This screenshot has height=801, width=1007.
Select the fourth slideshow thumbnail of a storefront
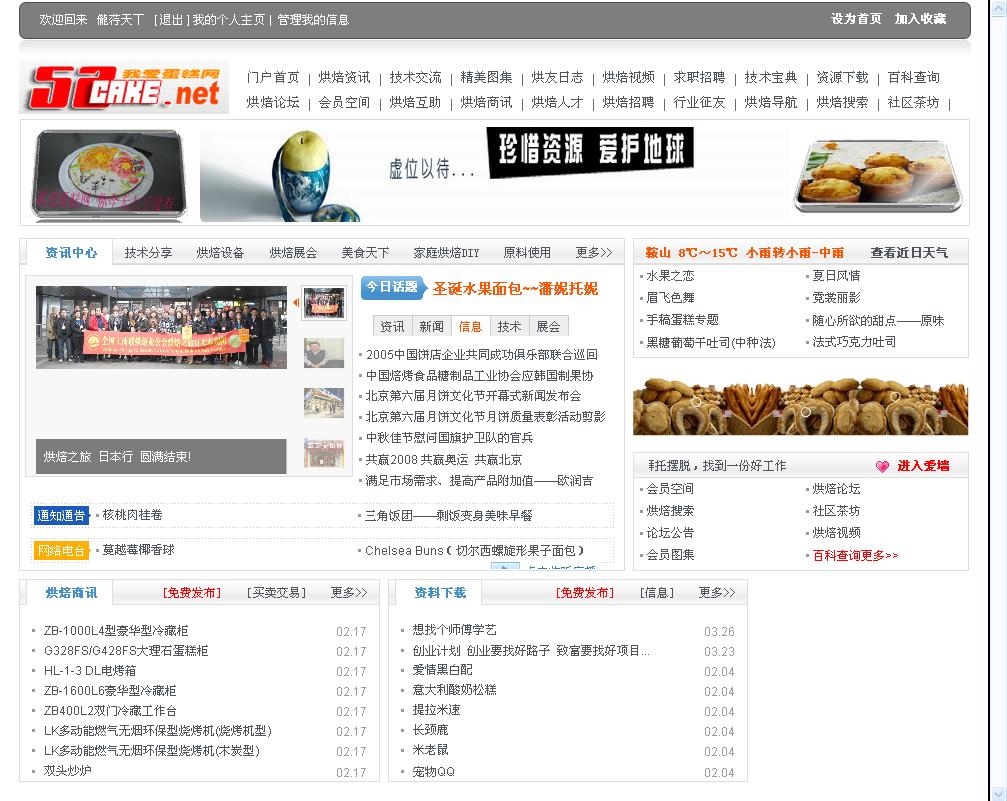click(324, 453)
